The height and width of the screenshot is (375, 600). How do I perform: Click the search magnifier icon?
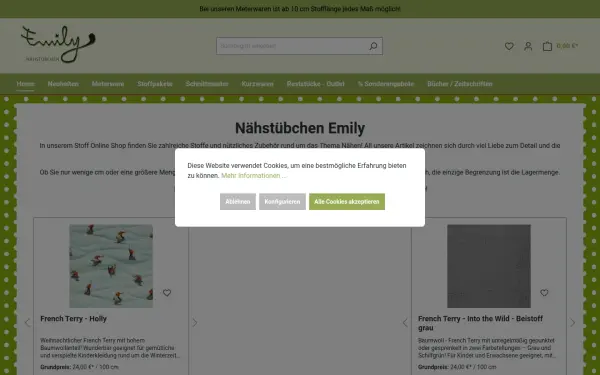373,46
